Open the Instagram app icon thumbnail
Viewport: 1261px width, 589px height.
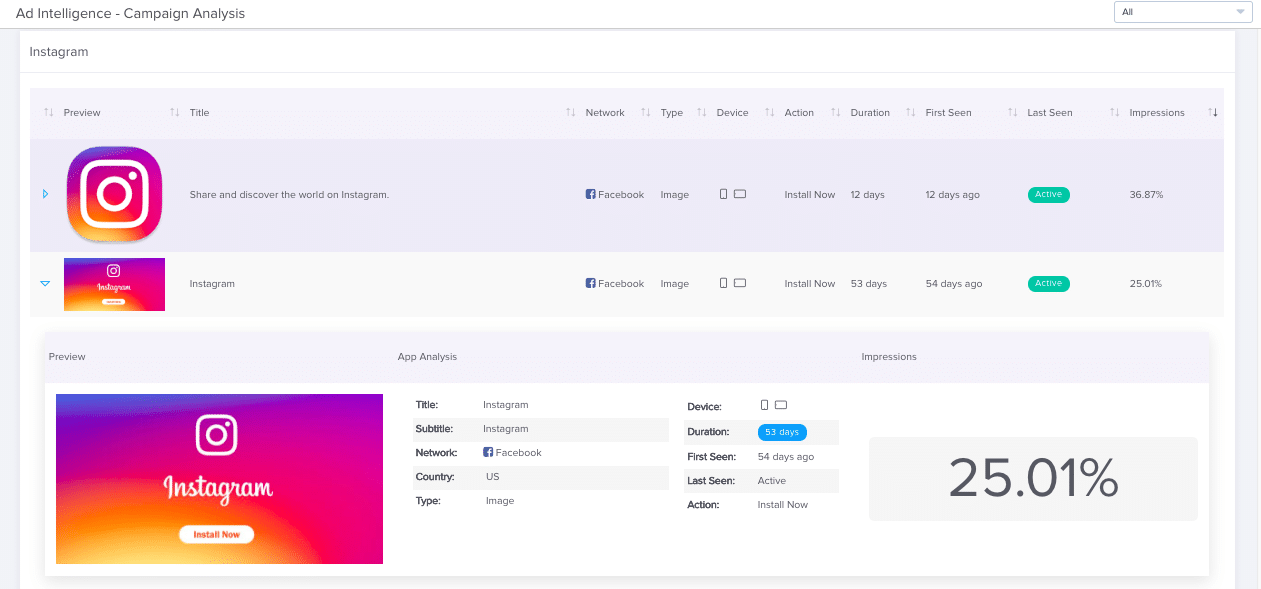click(114, 194)
